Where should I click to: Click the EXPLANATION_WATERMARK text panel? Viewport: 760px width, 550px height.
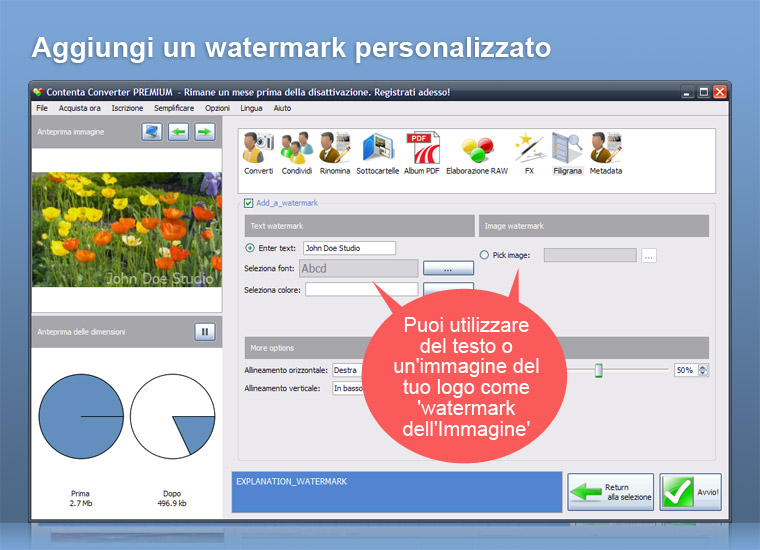click(x=396, y=492)
